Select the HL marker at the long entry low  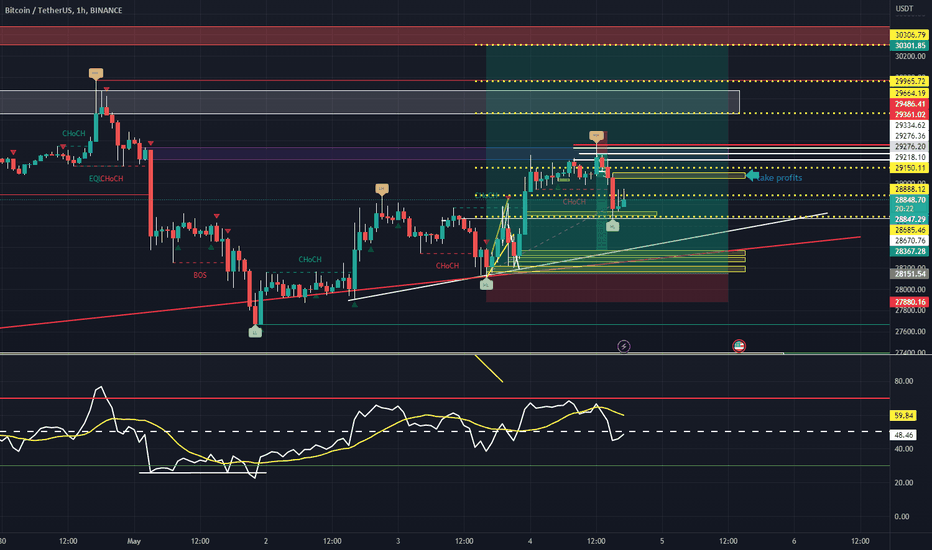pyautogui.click(x=486, y=284)
